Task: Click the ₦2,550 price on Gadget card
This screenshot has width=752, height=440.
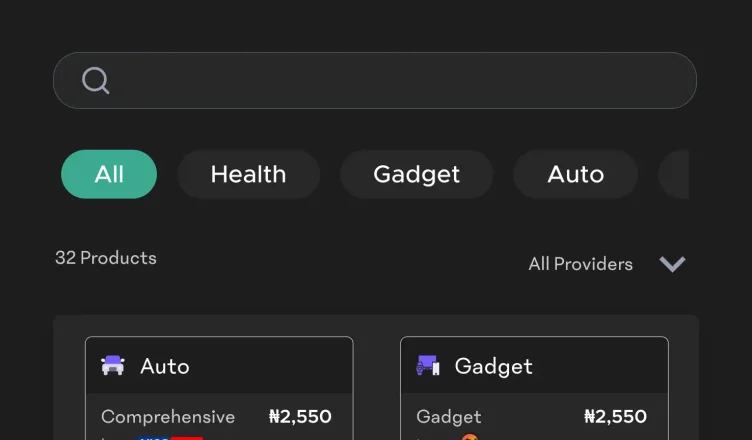Action: tap(615, 416)
